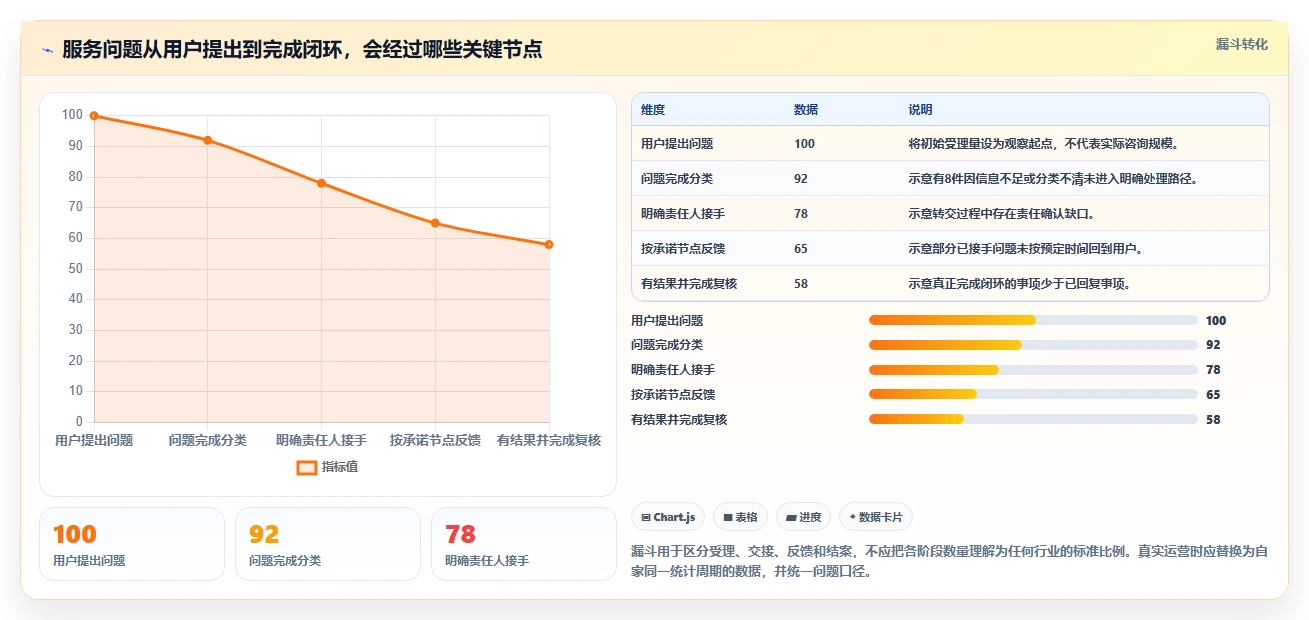Toggle the 指标值 legend color box
The image size is (1309, 620).
point(307,467)
